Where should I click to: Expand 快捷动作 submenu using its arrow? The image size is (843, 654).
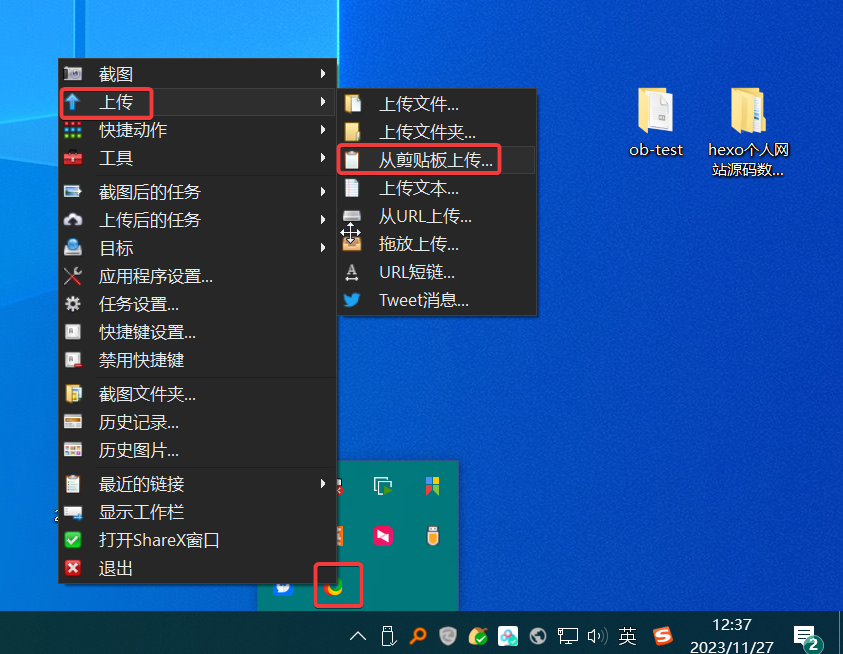[x=323, y=130]
